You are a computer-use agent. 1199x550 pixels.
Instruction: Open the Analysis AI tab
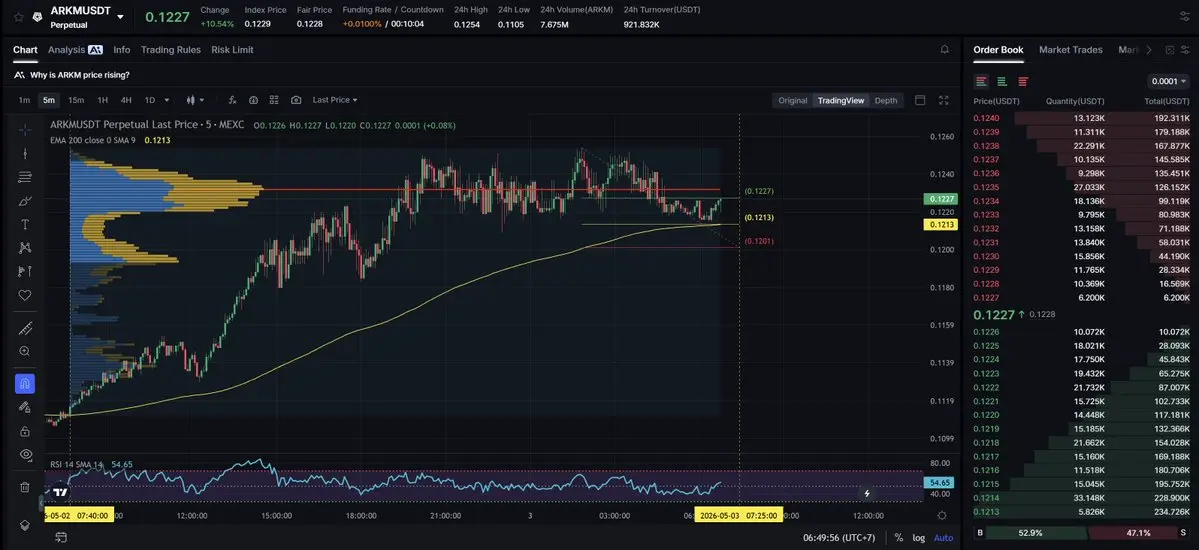75,50
